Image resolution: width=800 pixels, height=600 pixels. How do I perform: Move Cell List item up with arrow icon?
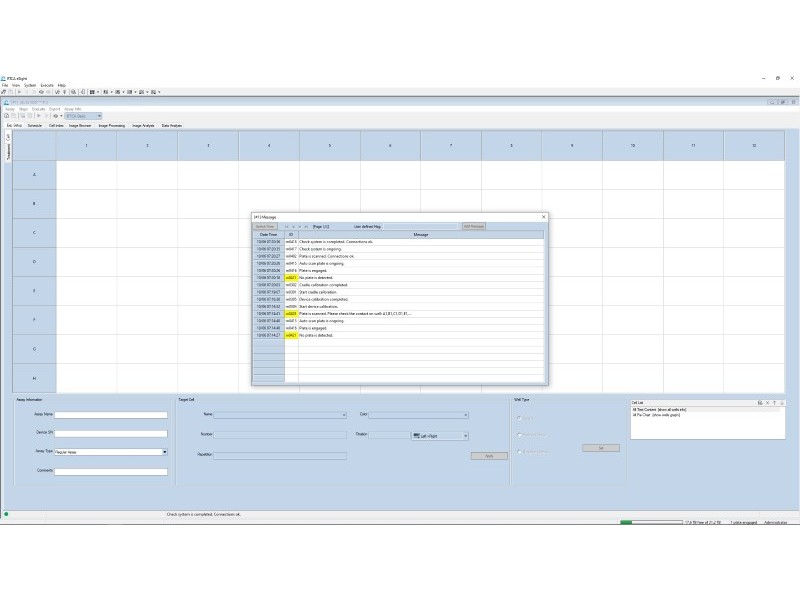click(774, 403)
